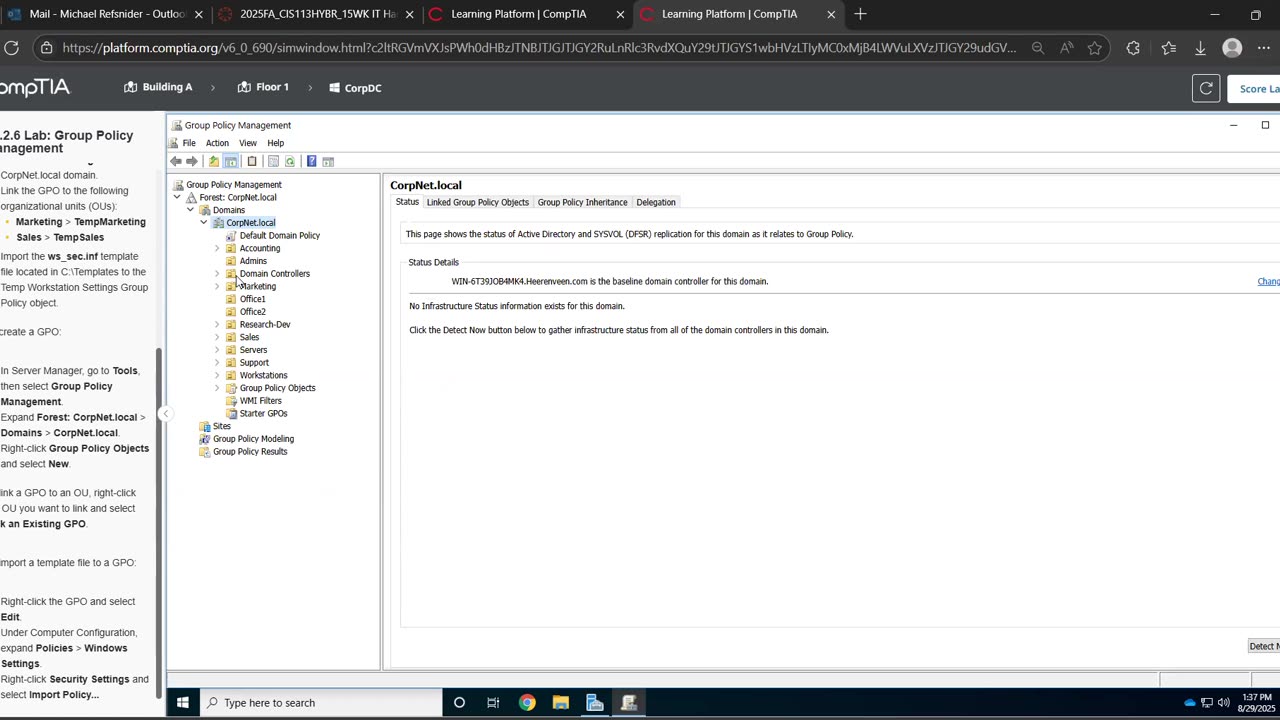Expand the Group Policy Objects container
Viewport: 1280px width, 720px height.
(x=217, y=388)
